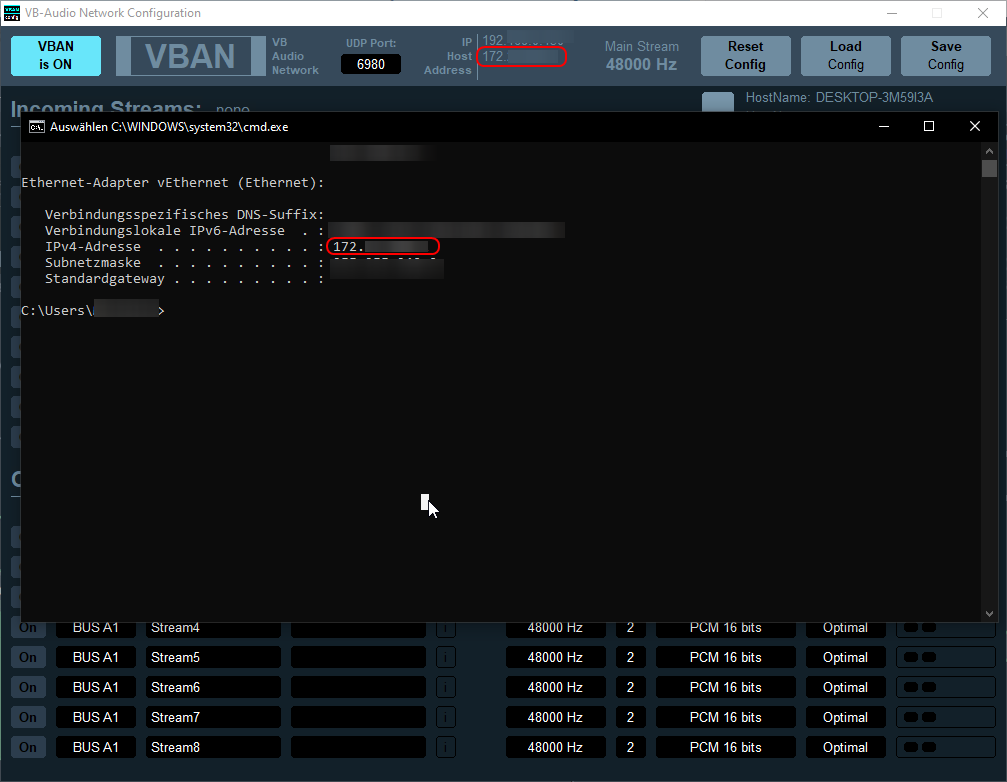Click the VB-Audio app icon in title bar
1007x782 pixels.
pyautogui.click(x=12, y=13)
